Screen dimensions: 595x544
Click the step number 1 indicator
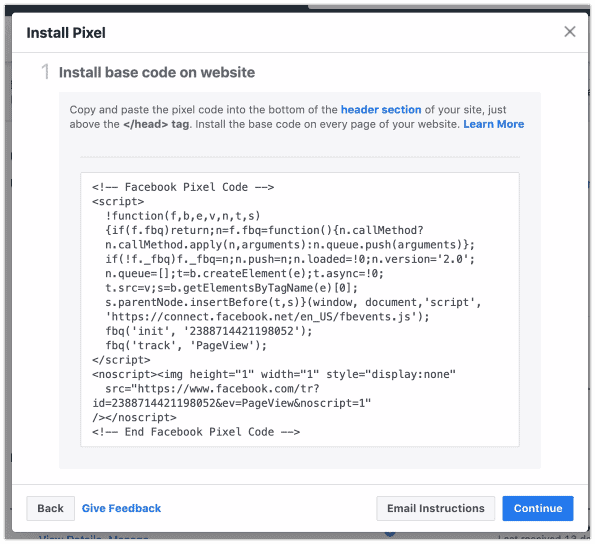[45, 72]
